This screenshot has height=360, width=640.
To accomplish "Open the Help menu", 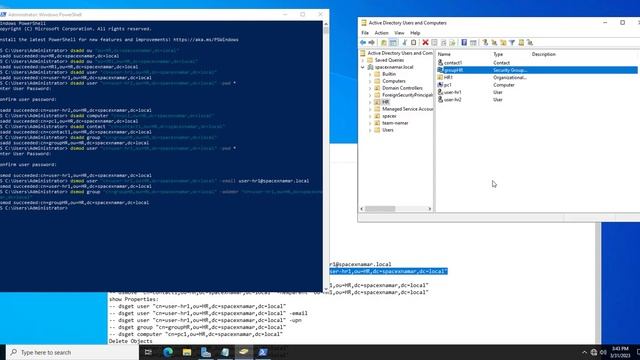I will coord(415,33).
